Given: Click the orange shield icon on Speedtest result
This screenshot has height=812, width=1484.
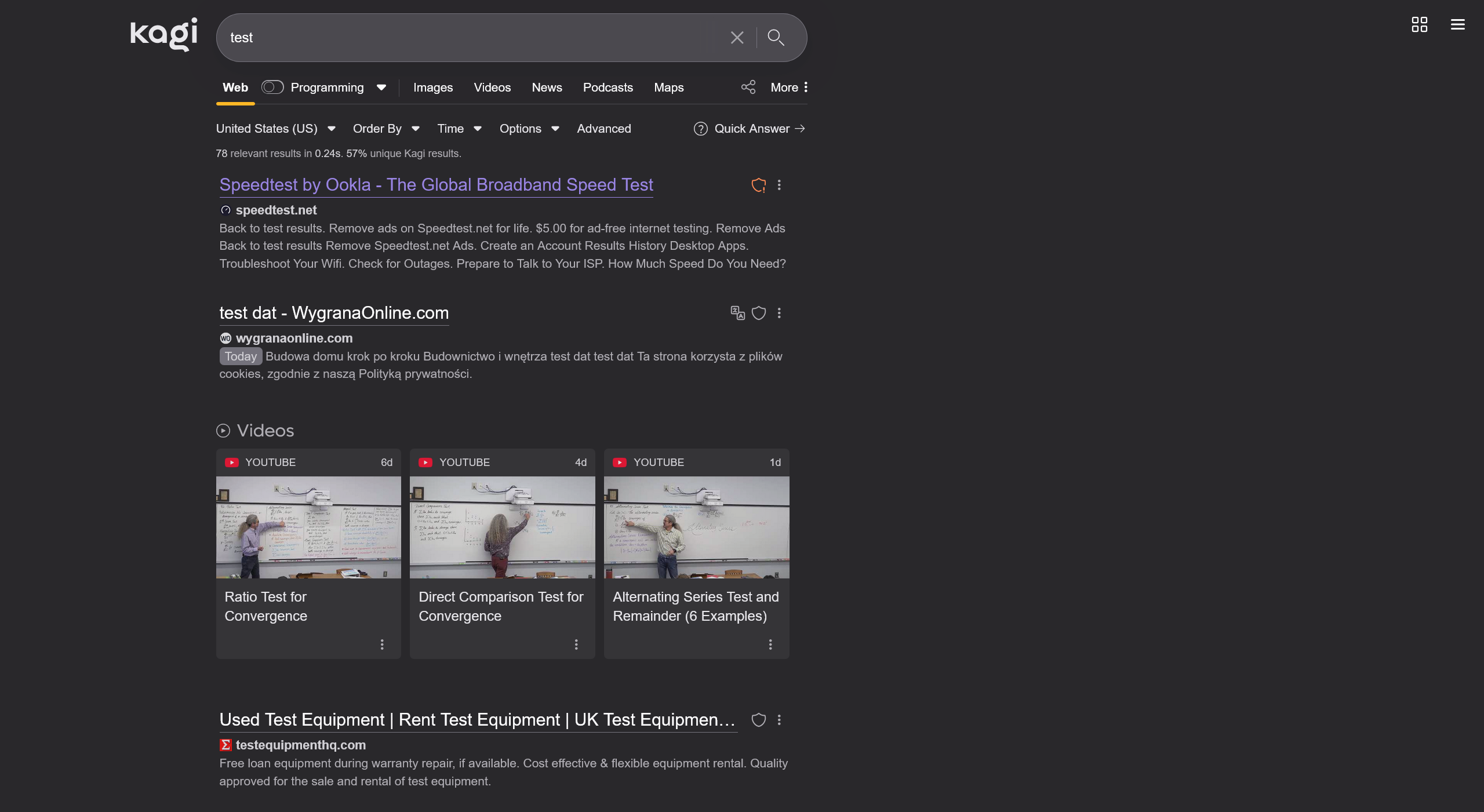Looking at the screenshot, I should pyautogui.click(x=758, y=185).
